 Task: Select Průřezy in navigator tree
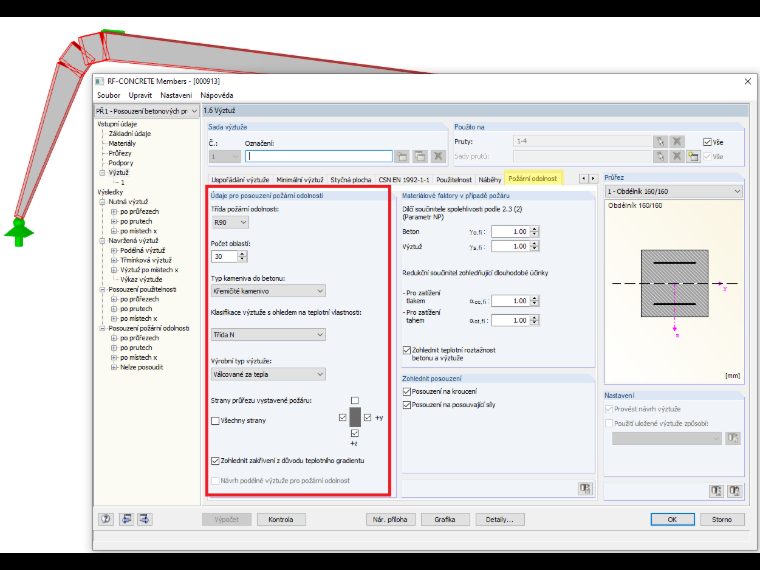tap(120, 153)
